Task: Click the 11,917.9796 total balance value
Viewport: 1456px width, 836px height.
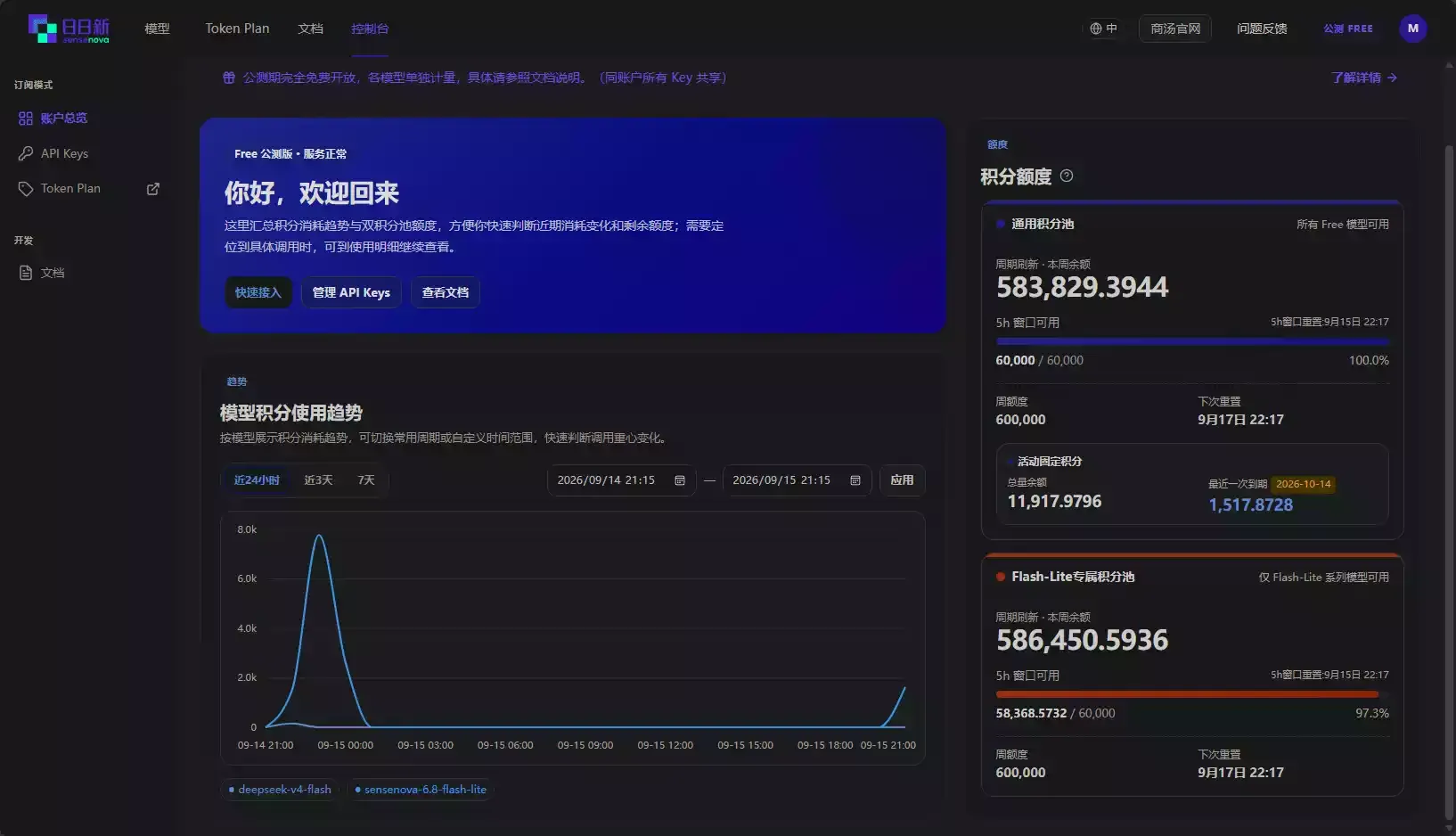Action: [x=1054, y=502]
